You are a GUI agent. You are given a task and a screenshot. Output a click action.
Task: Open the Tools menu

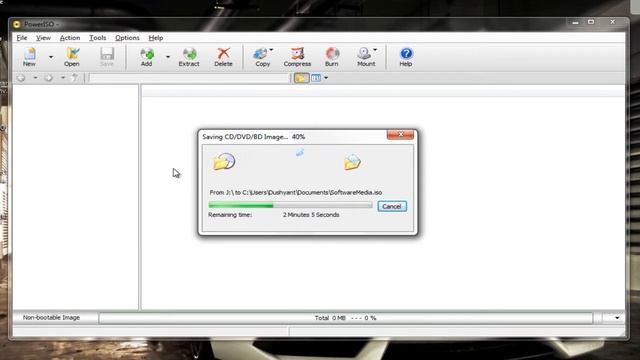click(x=98, y=38)
